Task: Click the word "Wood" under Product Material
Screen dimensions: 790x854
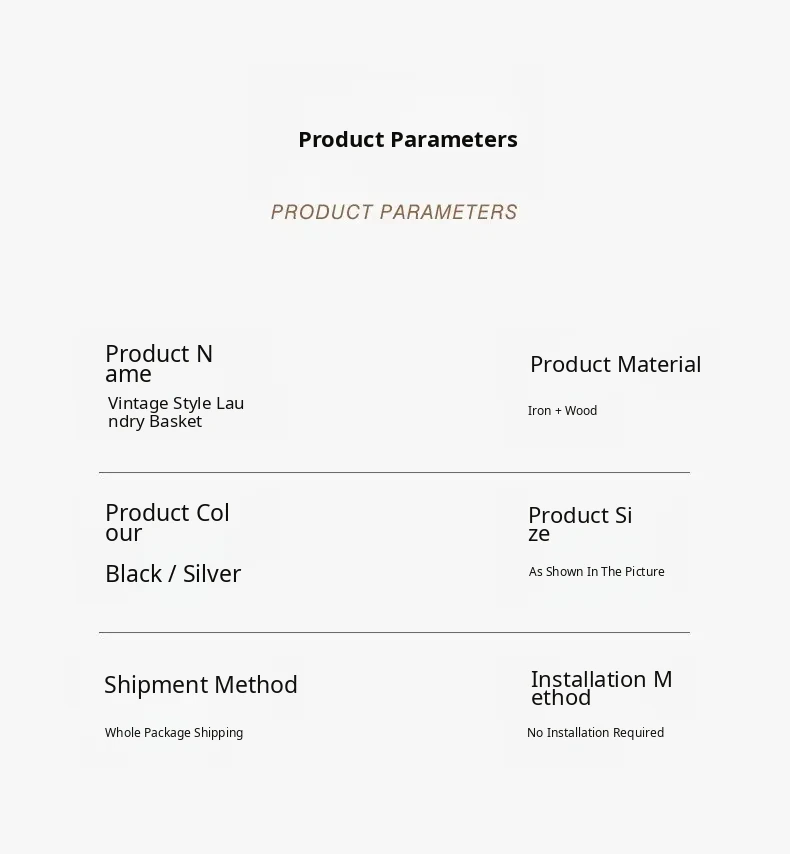Action: [581, 411]
